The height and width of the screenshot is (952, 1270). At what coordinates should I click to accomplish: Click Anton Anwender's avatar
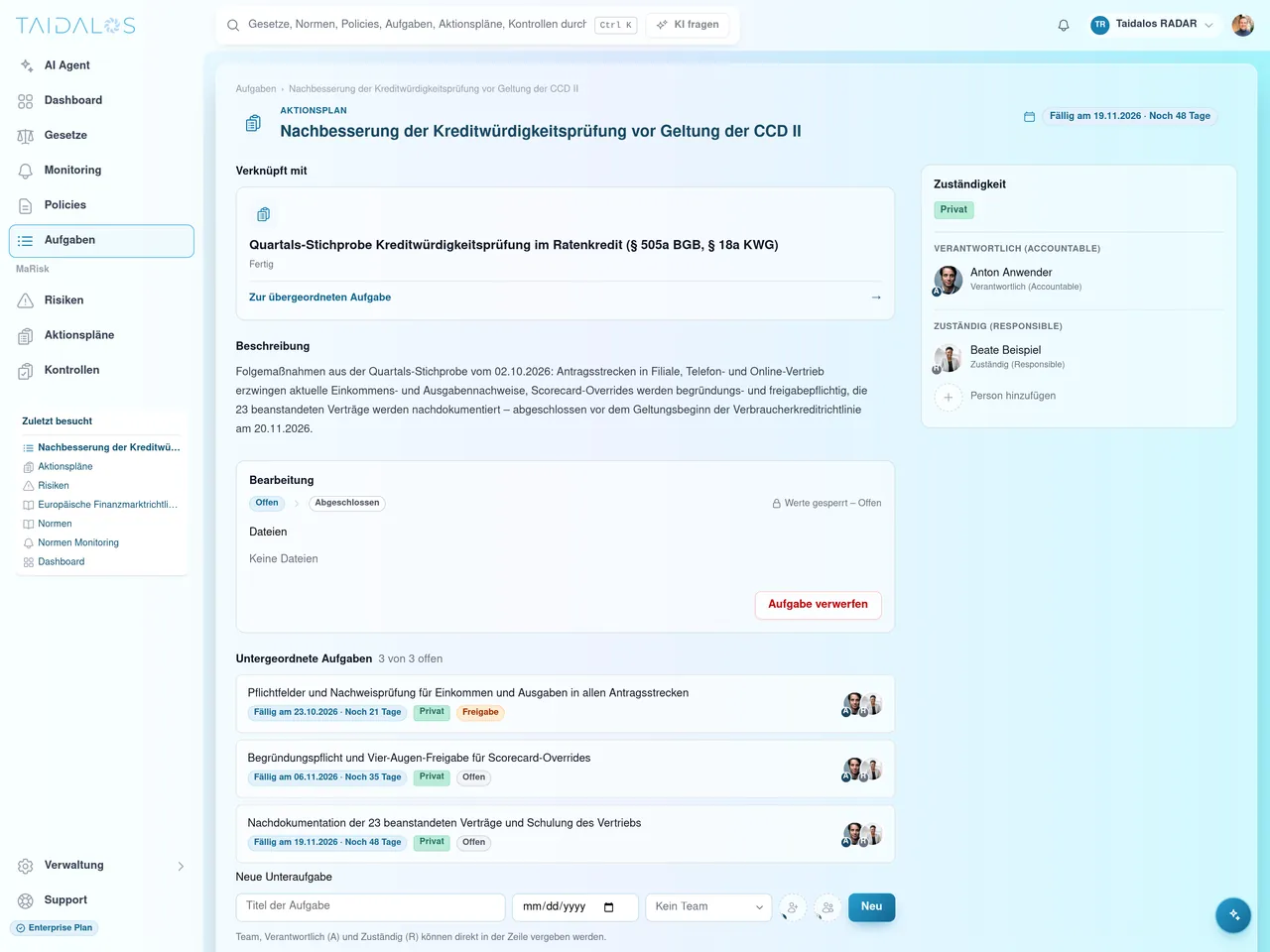[x=948, y=280]
